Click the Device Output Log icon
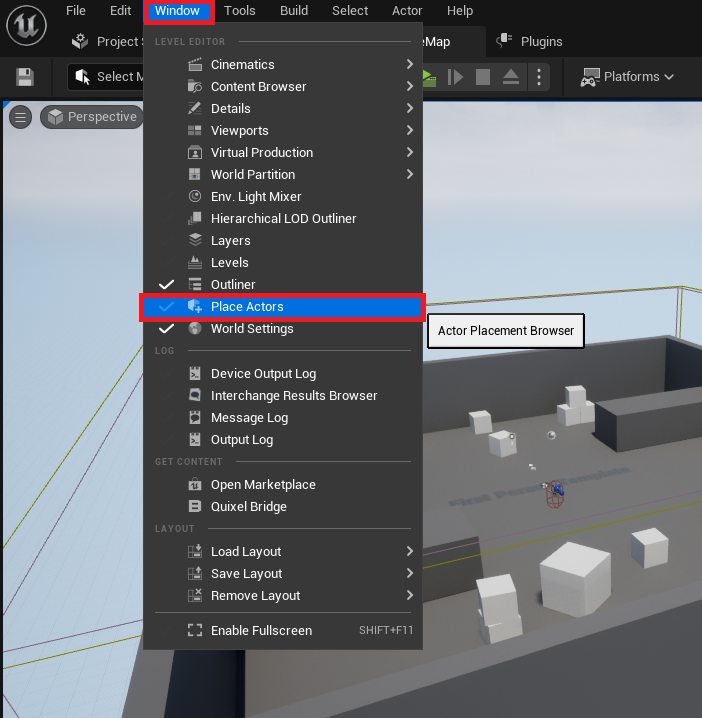Viewport: 702px width, 718px height. point(195,374)
